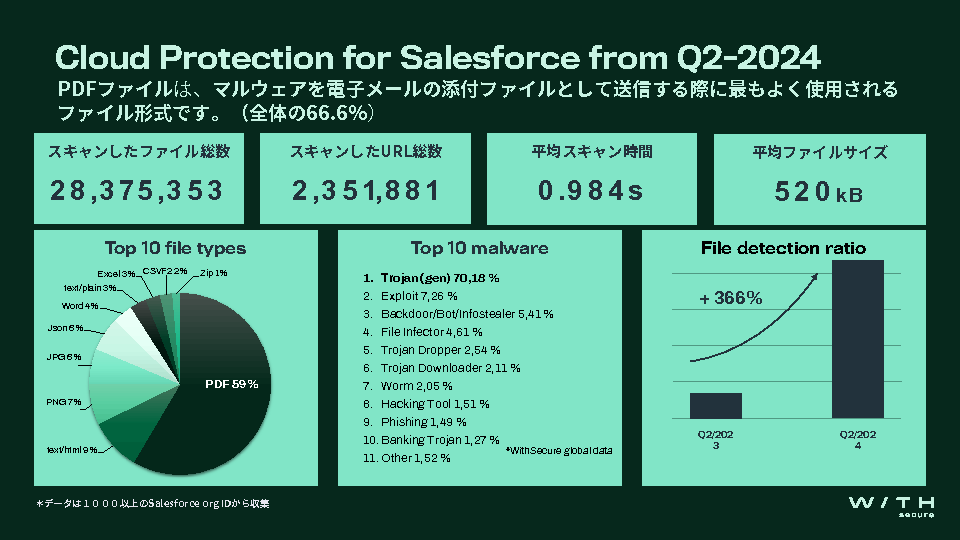Screen dimensions: 960x540
Task: Click the WithSecure global data footnote
Action: tap(558, 450)
